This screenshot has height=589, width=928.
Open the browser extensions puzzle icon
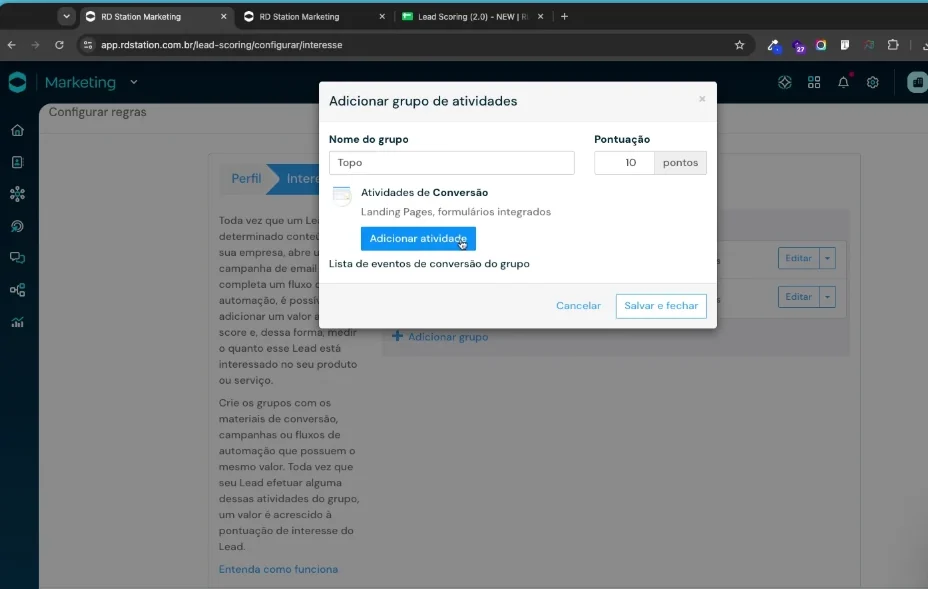click(892, 45)
